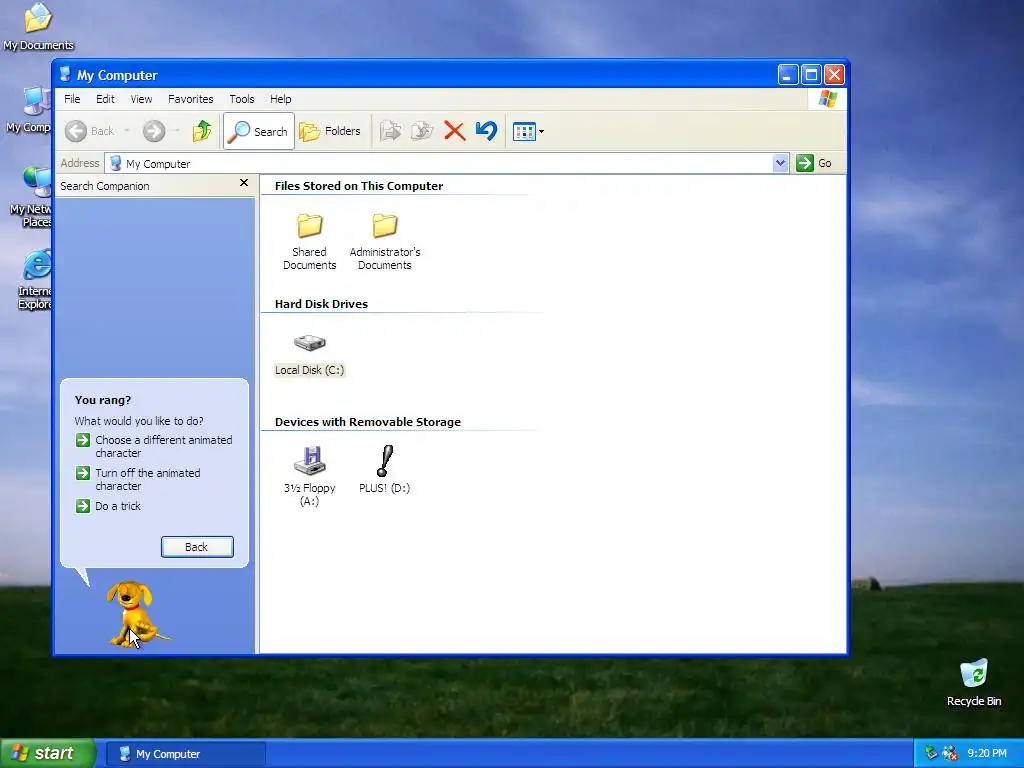Open the Edit menu
1024x768 pixels.
point(105,99)
